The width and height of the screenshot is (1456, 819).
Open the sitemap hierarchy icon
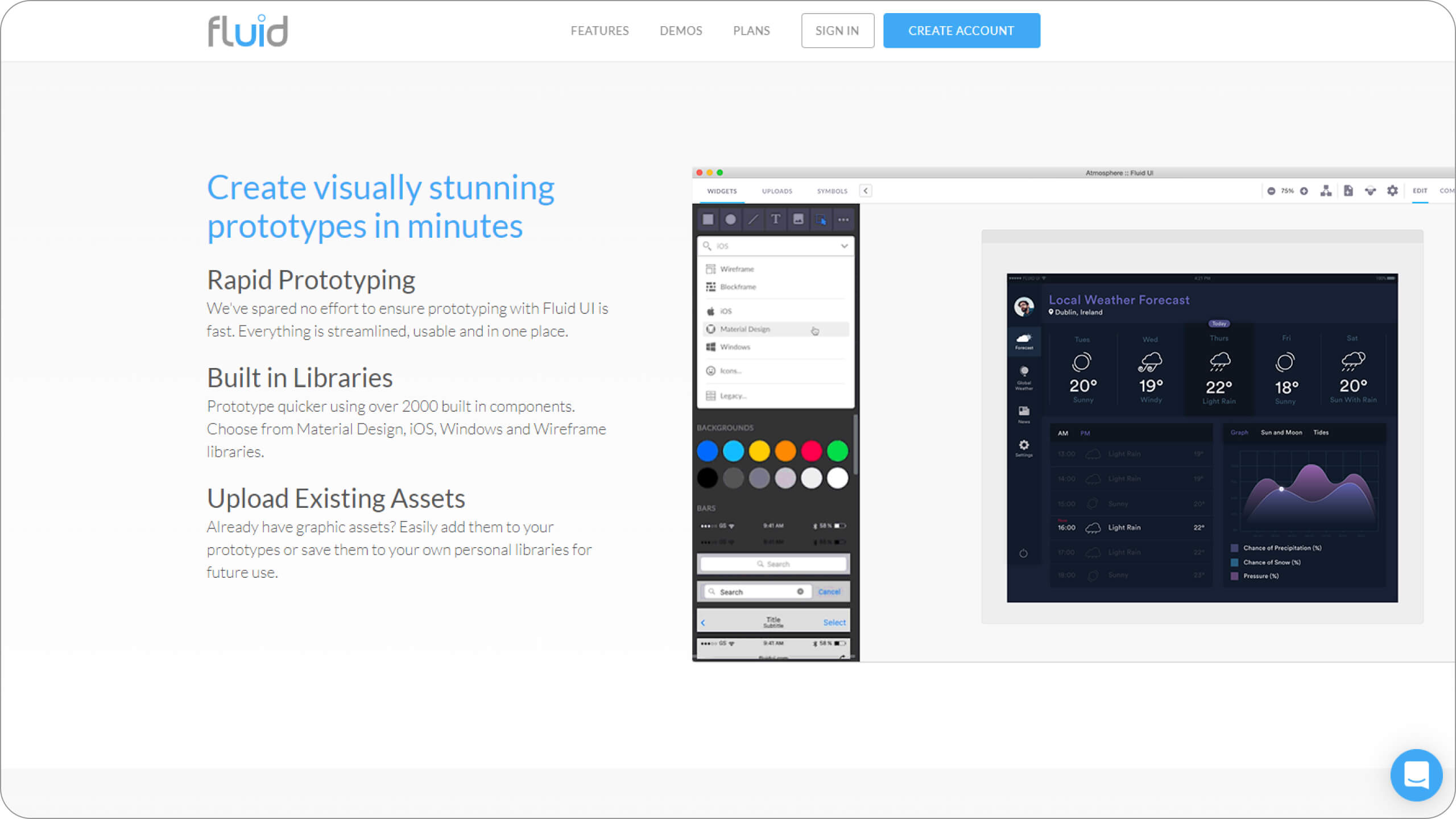(x=1326, y=191)
